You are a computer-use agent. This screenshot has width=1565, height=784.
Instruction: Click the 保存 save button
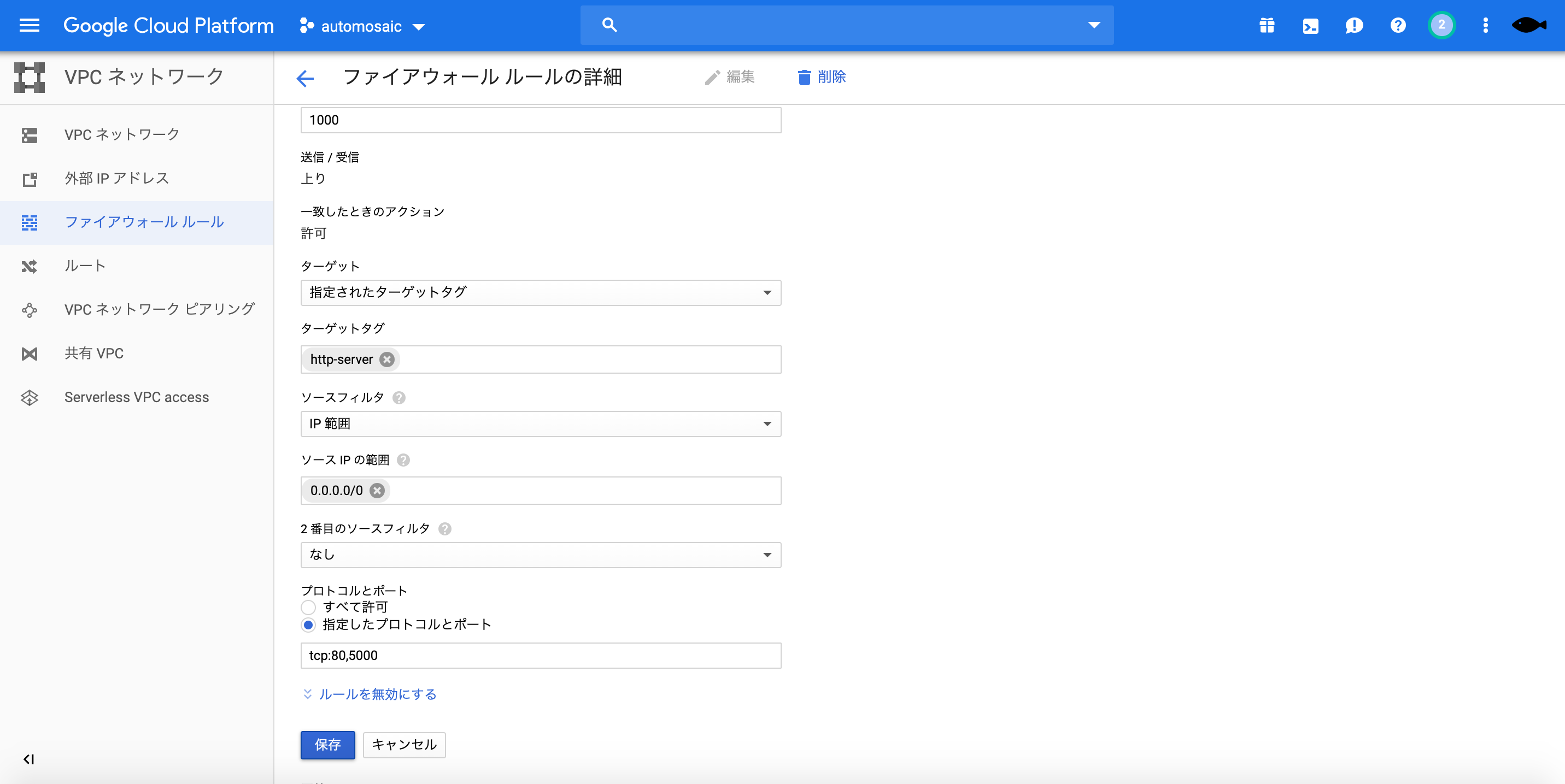coord(327,745)
